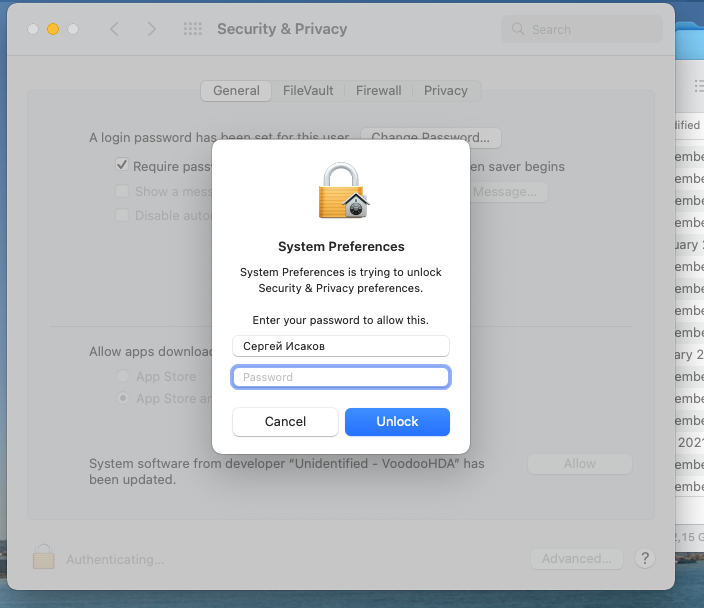
Task: Click the yellow minimize window button
Action: tap(53, 29)
